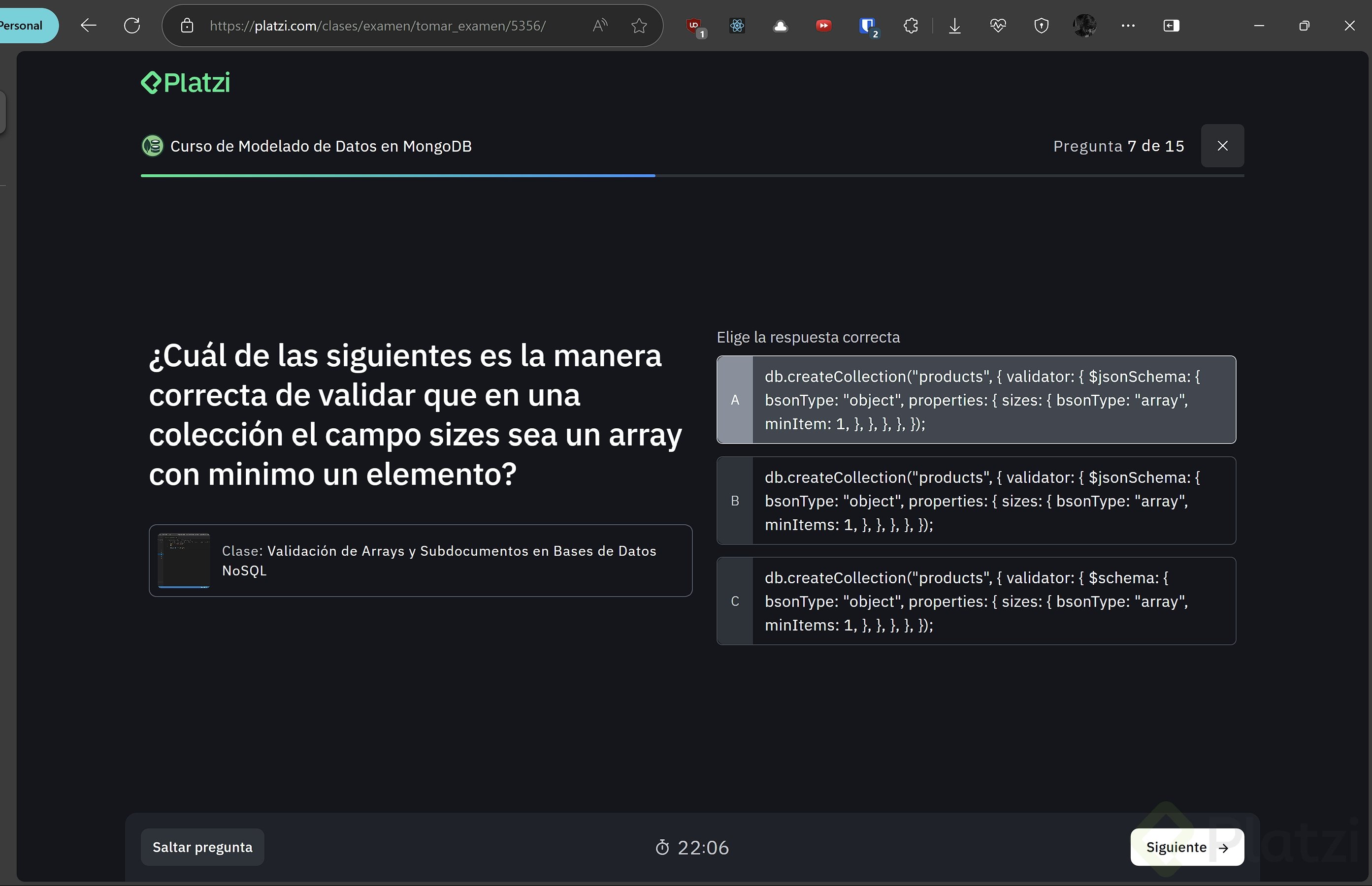Viewport: 1372px width, 886px height.
Task: Open Bitwarden extension shield icon
Action: (x=867, y=25)
